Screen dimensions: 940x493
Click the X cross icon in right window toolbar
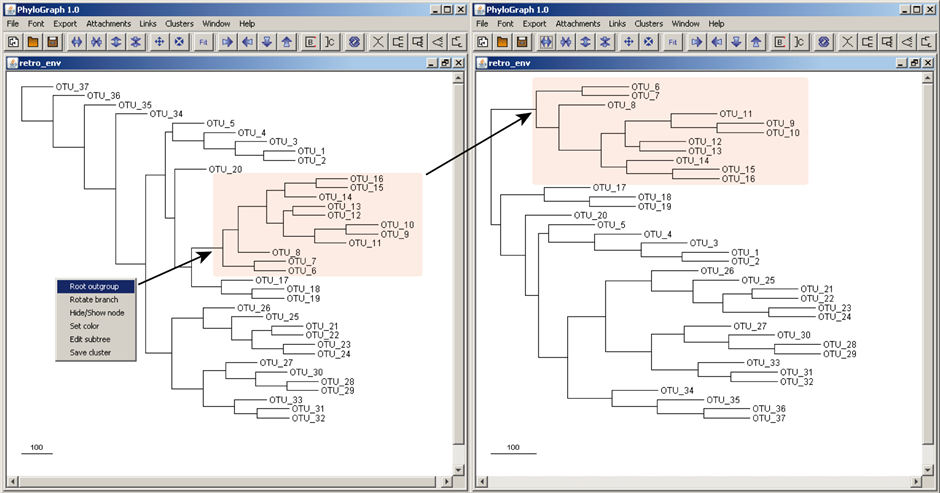tap(848, 42)
